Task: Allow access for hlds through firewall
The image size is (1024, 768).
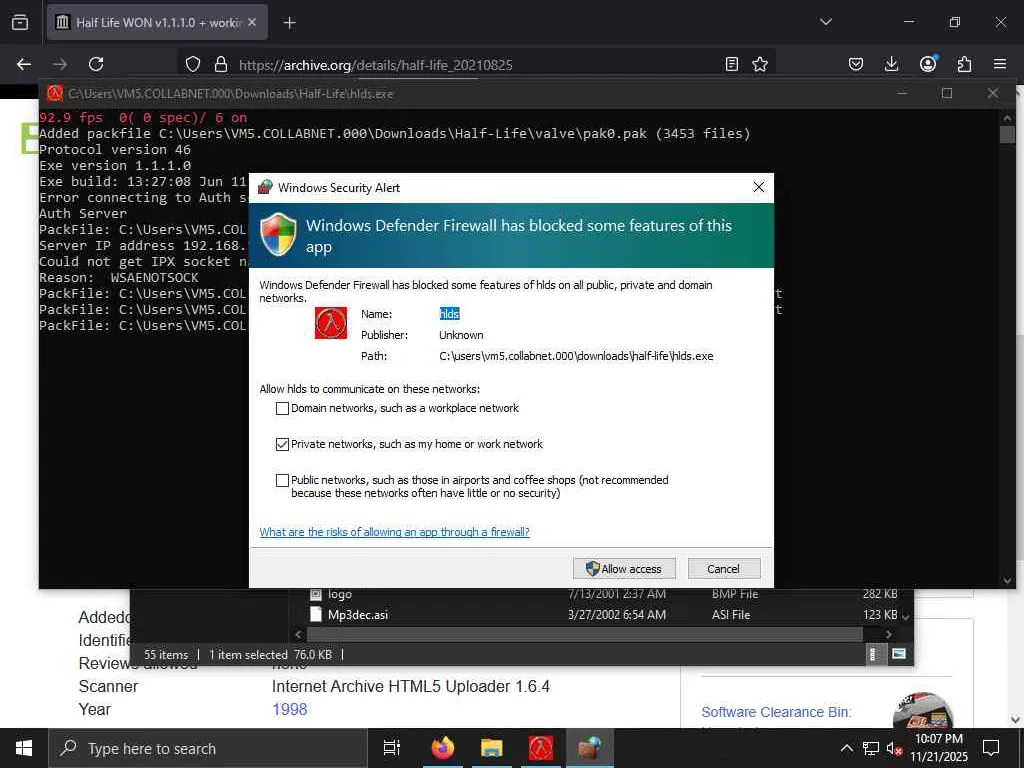Action: pos(624,568)
